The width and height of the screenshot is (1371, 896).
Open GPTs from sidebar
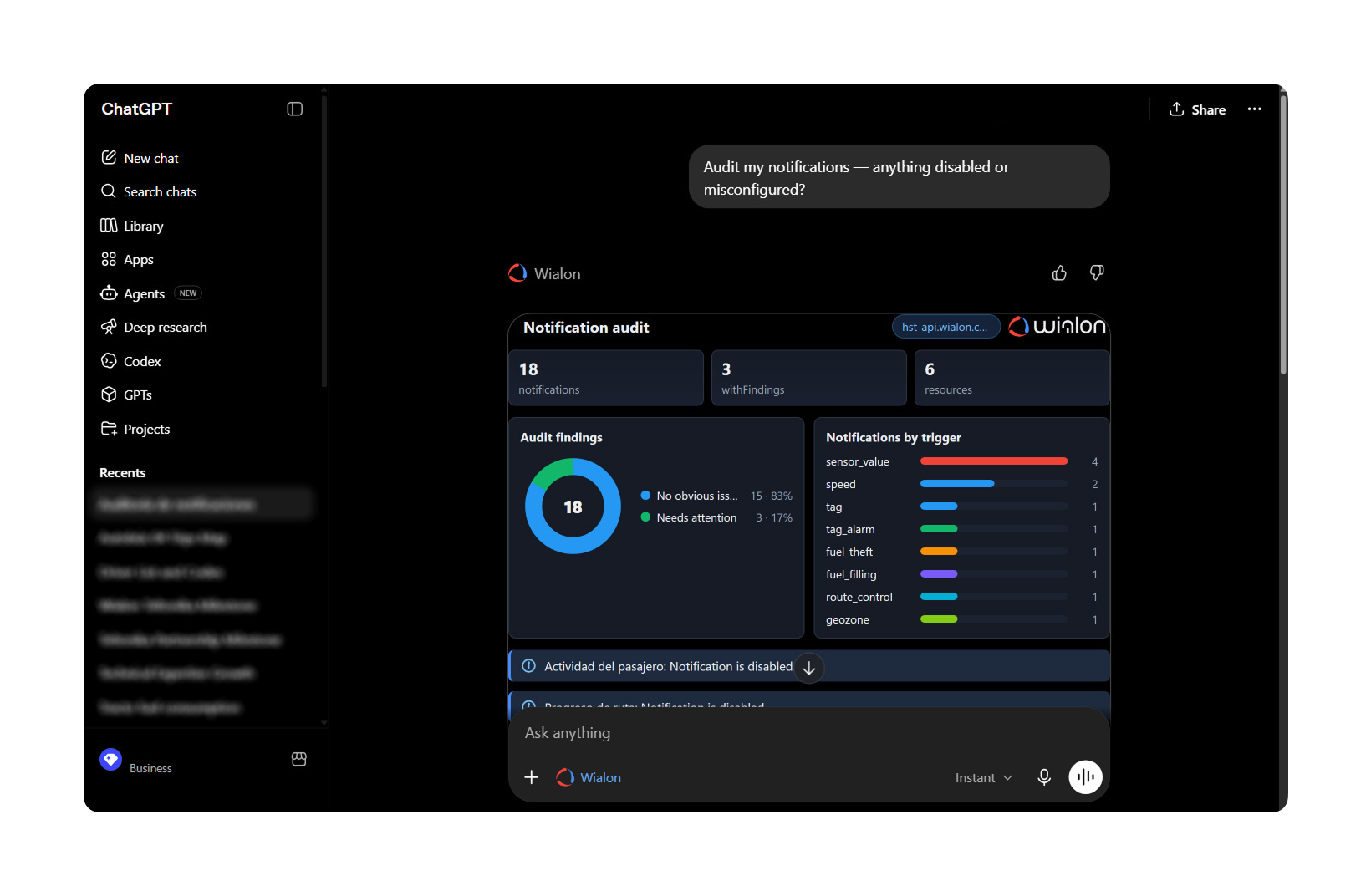coord(126,395)
